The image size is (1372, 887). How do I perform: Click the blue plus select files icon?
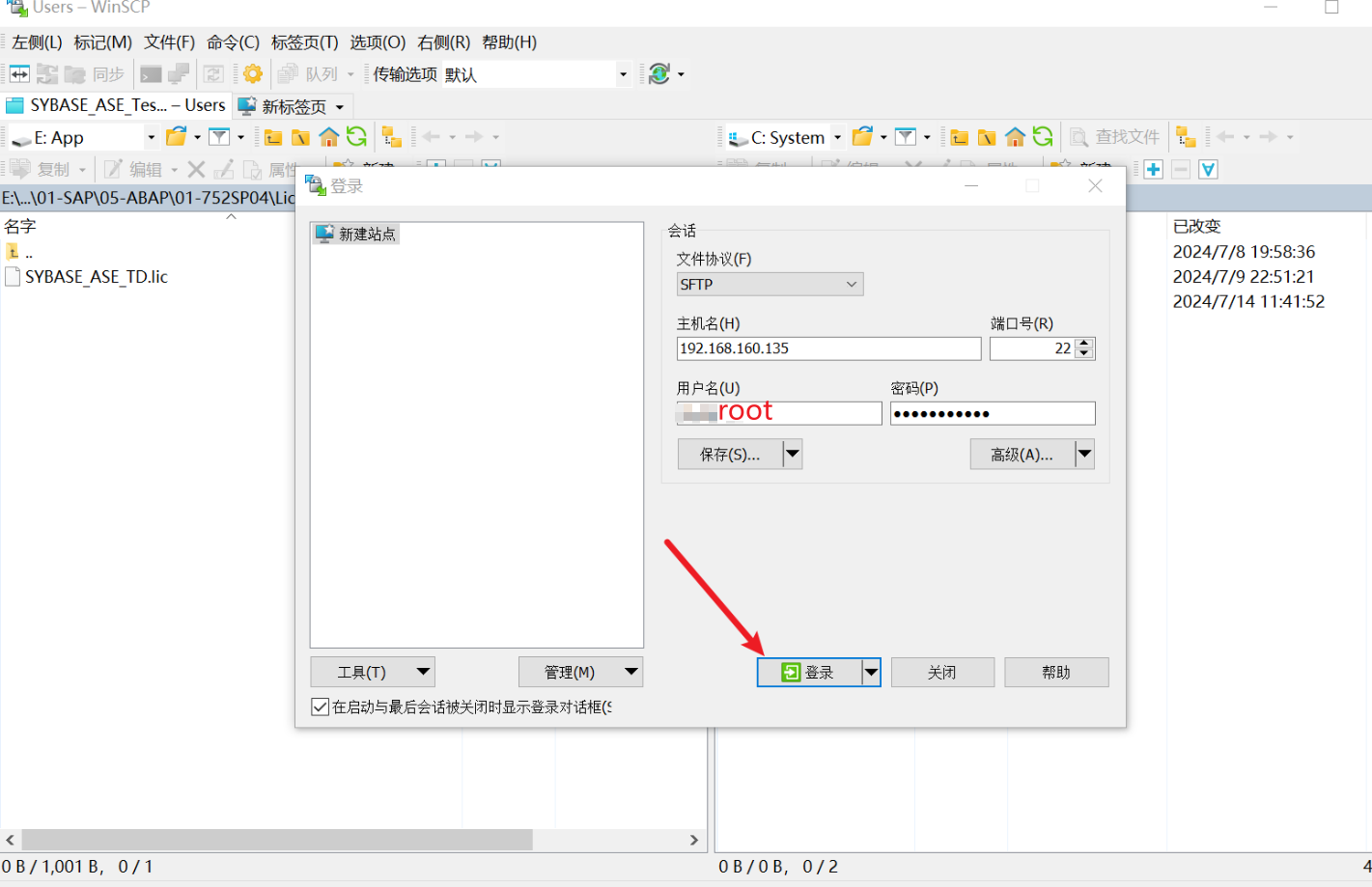(1153, 170)
